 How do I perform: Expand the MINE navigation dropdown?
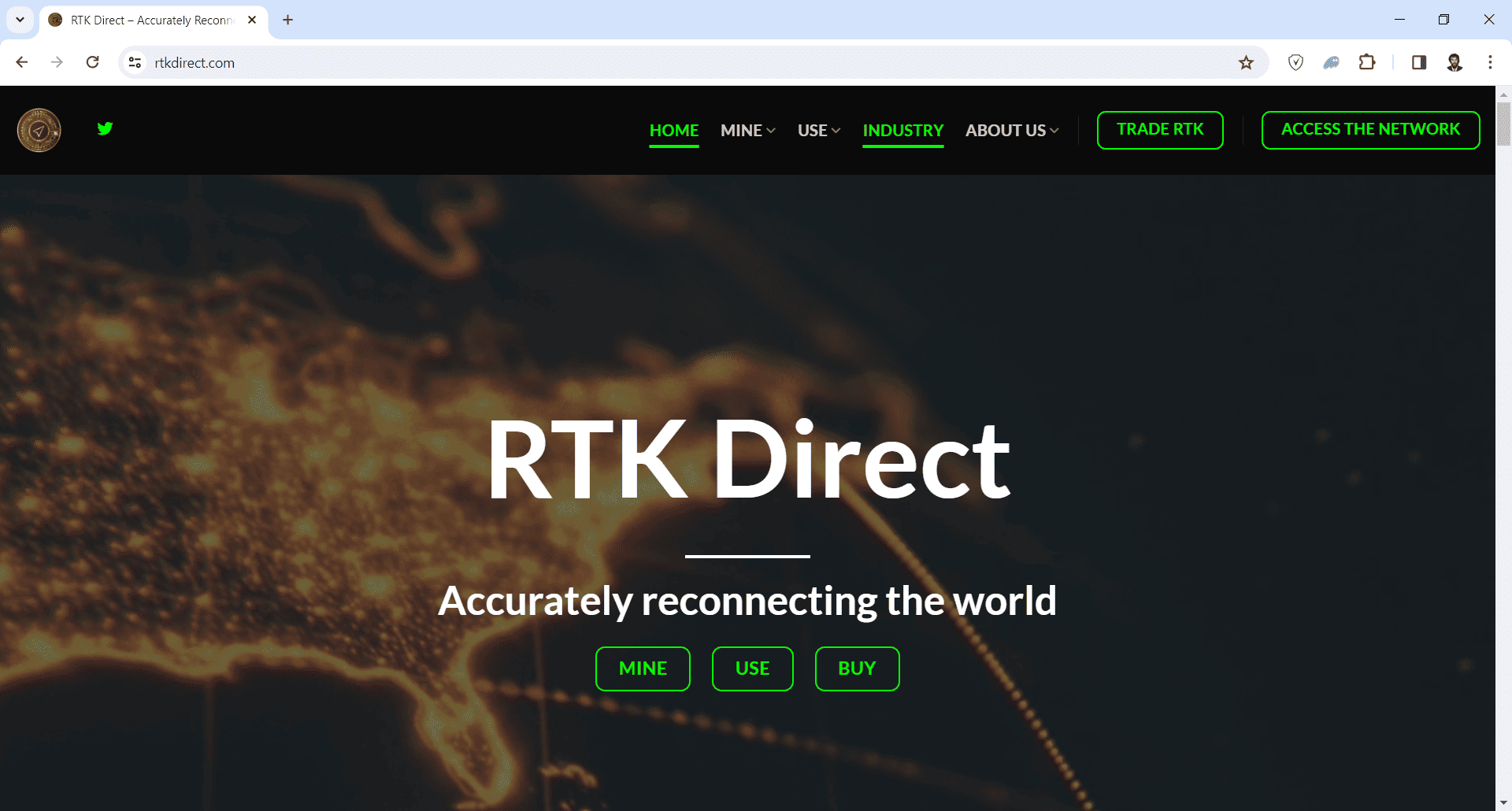(x=748, y=131)
